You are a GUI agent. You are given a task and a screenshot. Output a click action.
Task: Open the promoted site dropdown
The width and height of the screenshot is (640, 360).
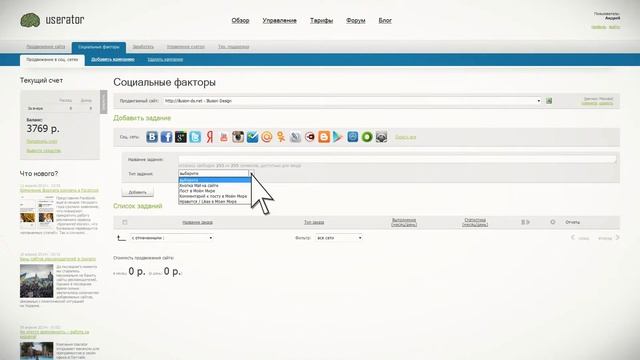[x=353, y=101]
